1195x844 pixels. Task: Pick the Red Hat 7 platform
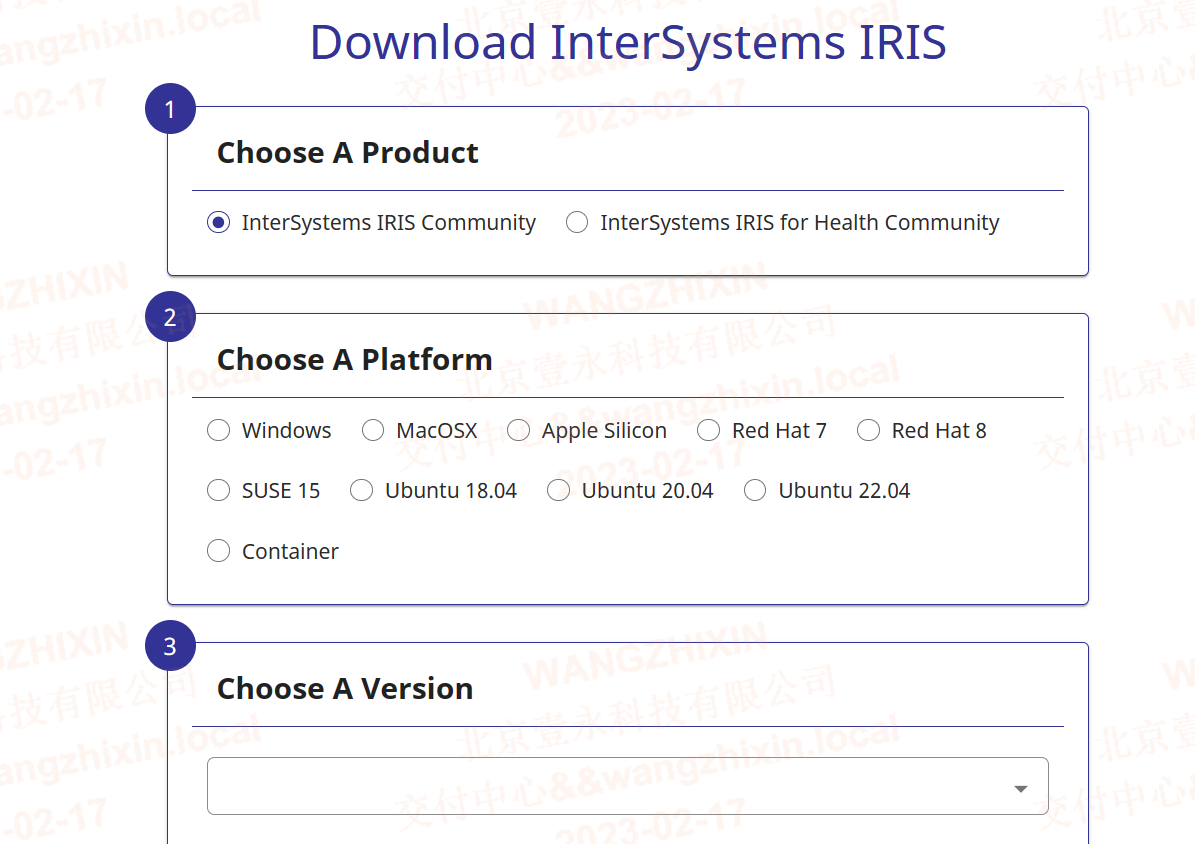point(709,431)
